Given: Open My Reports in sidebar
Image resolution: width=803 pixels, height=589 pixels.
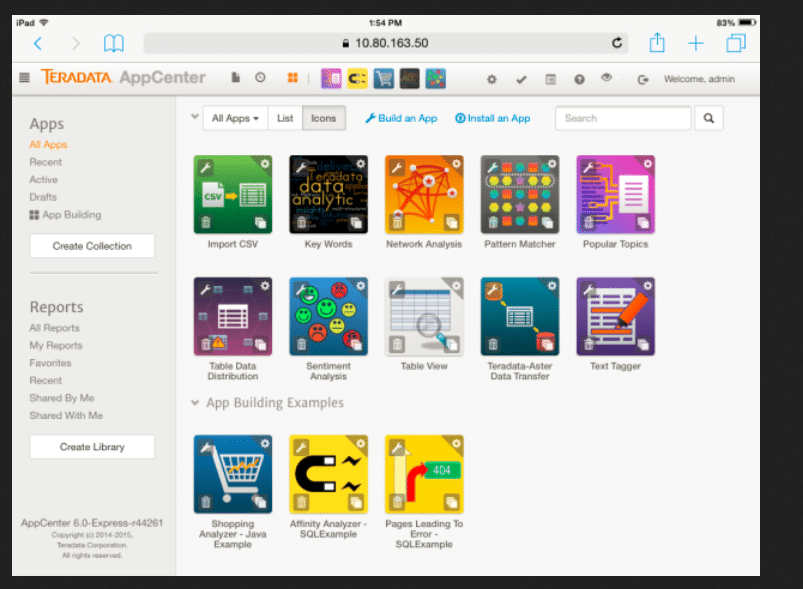Looking at the screenshot, I should click(x=56, y=345).
